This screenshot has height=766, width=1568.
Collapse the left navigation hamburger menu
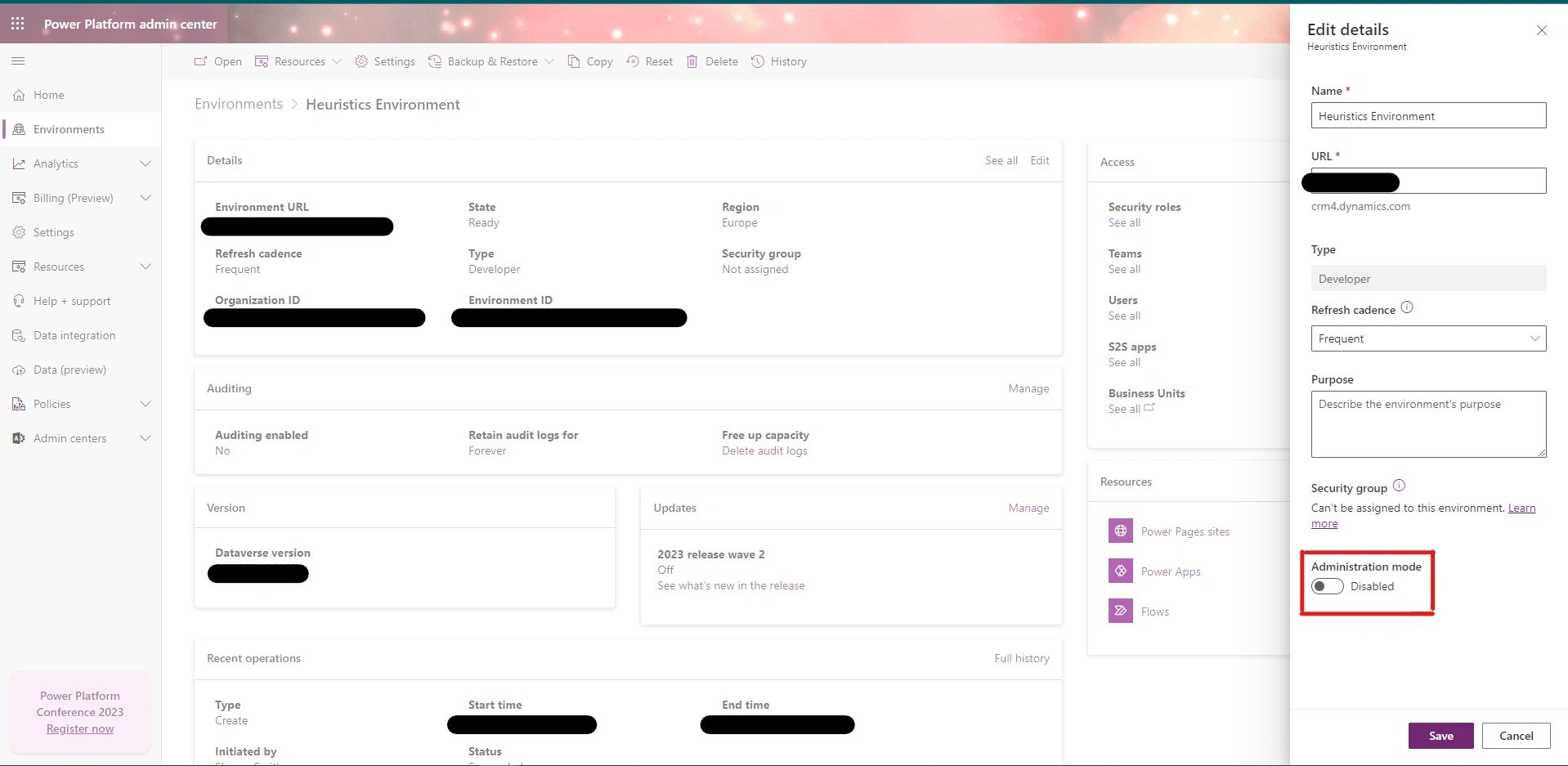click(x=18, y=61)
